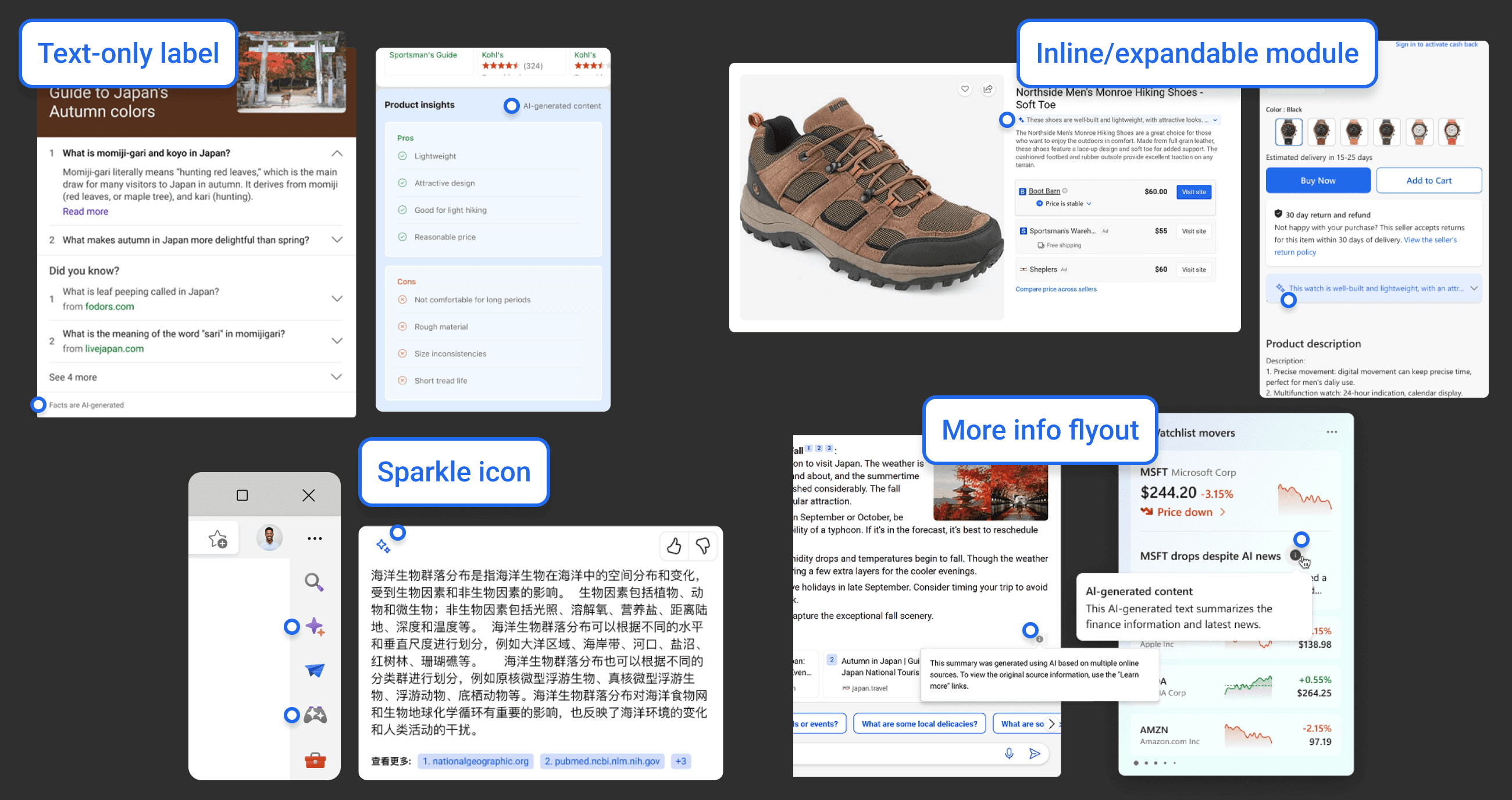
Task: Open Copilot sparkle icon in sidebar
Action: click(x=315, y=626)
